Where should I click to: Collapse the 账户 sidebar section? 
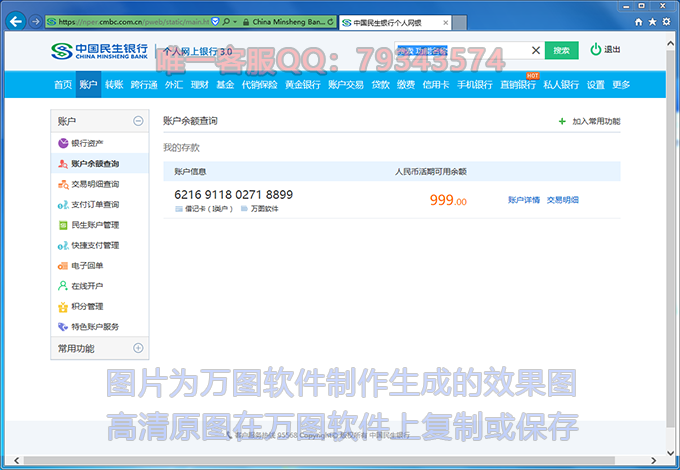pyautogui.click(x=138, y=121)
